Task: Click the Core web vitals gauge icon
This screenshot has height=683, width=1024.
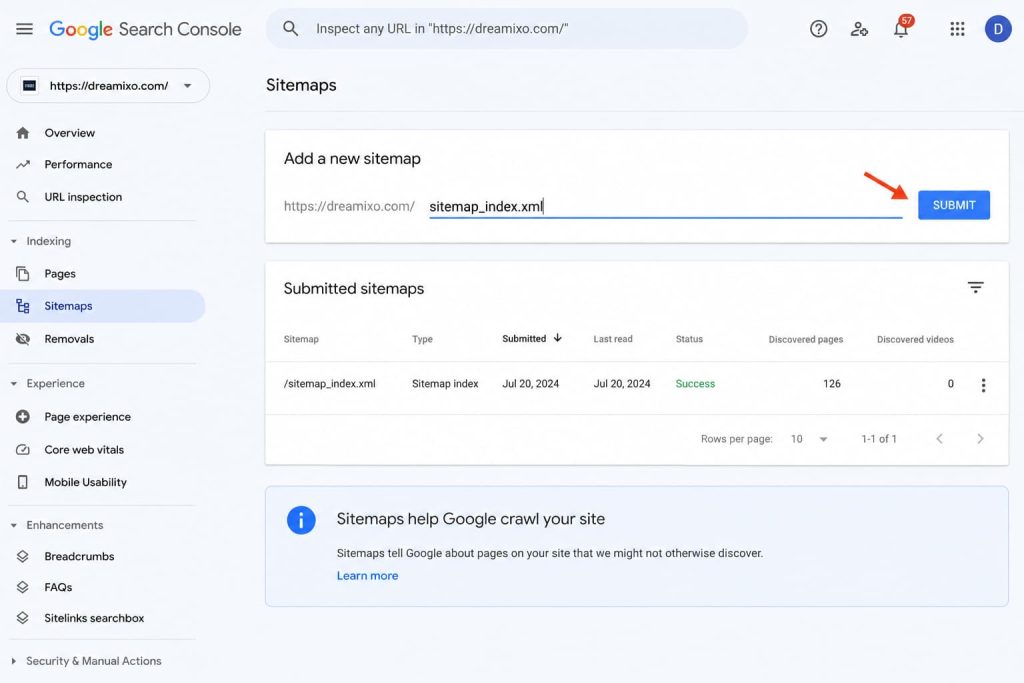Action: click(x=23, y=450)
